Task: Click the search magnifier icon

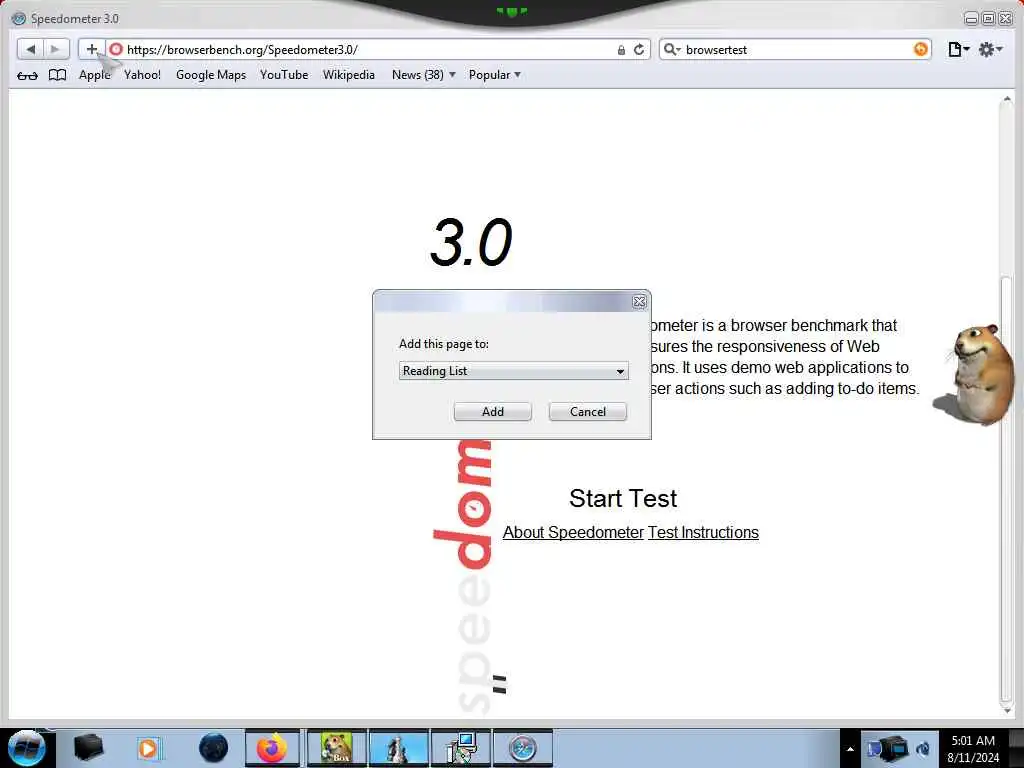Action: [x=671, y=49]
